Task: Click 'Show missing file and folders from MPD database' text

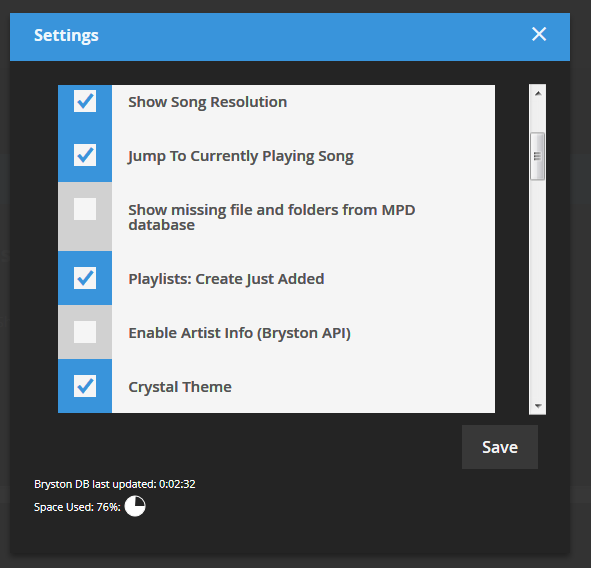Action: tap(272, 217)
